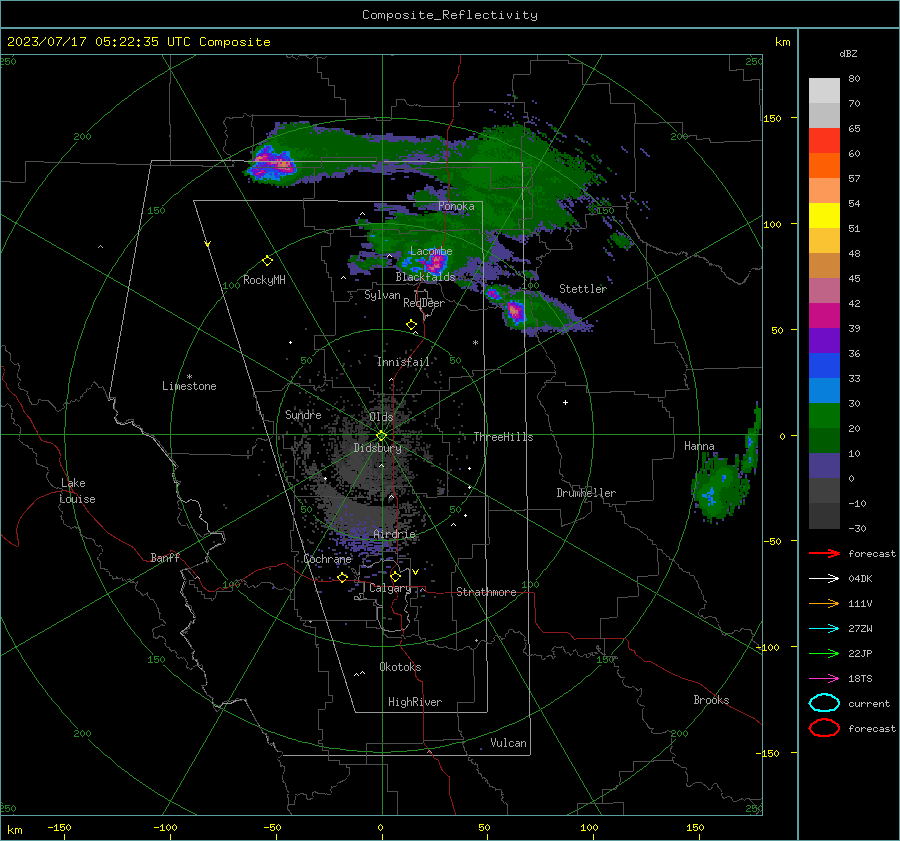Click the yellow diamond marker below RedDeer
The width and height of the screenshot is (900, 841).
(x=412, y=325)
